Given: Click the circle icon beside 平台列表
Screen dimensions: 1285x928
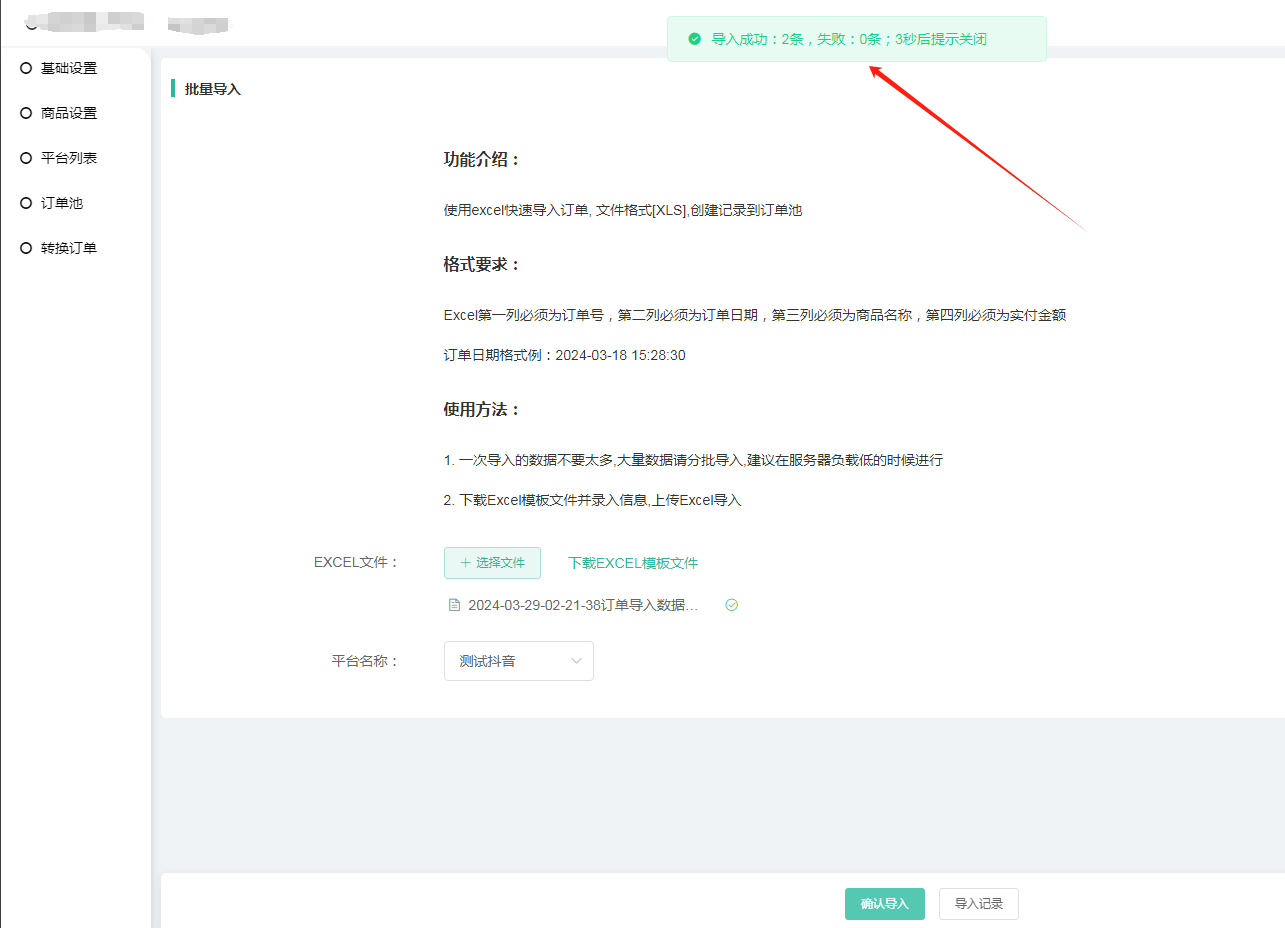Looking at the screenshot, I should 27,158.
